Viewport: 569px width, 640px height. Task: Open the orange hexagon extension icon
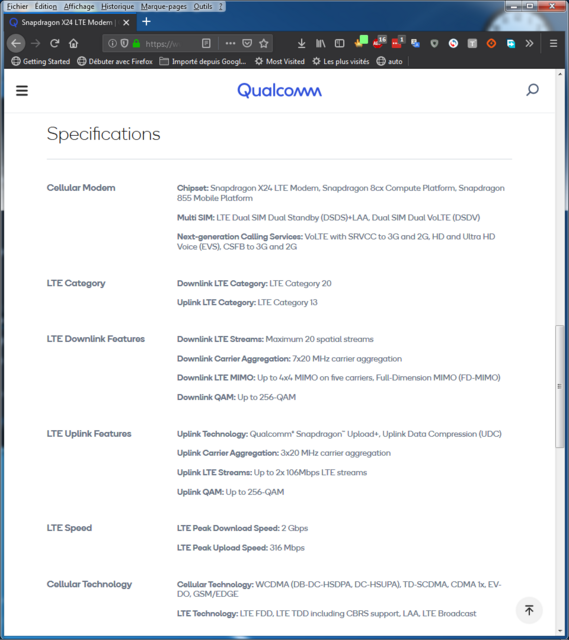pyautogui.click(x=491, y=43)
